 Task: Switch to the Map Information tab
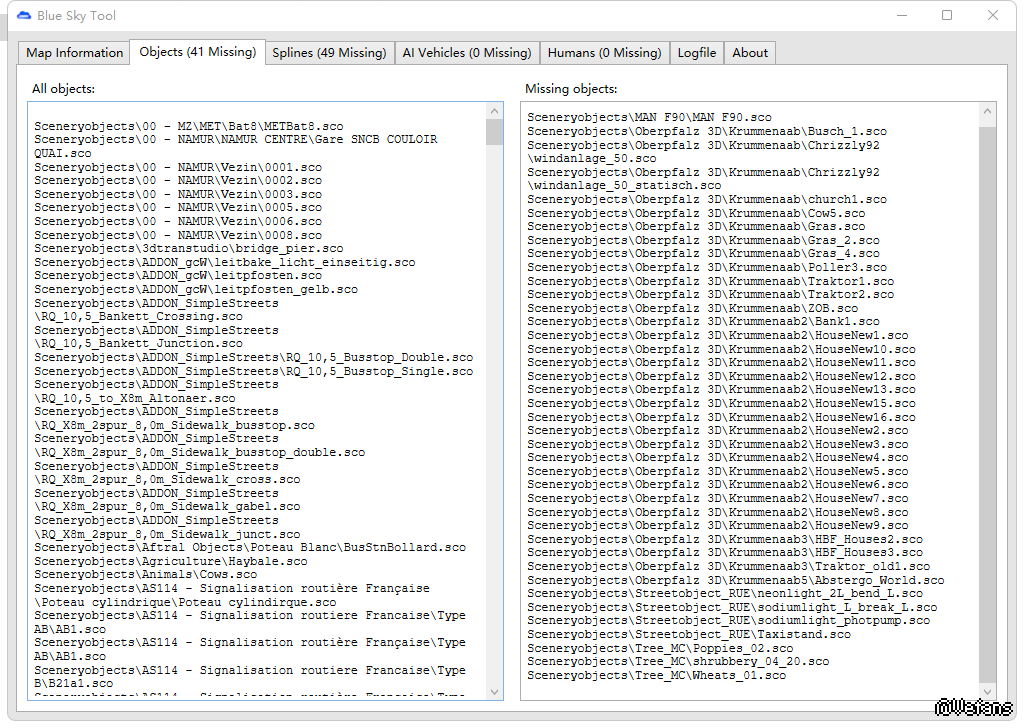tap(75, 53)
